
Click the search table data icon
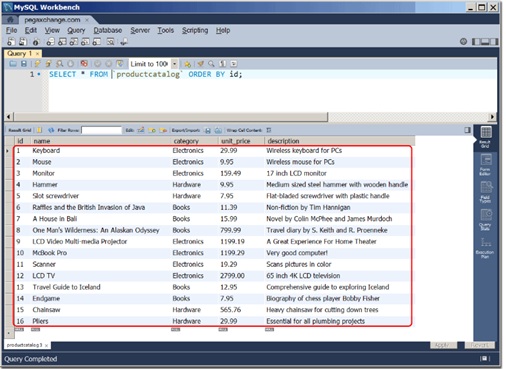111,42
